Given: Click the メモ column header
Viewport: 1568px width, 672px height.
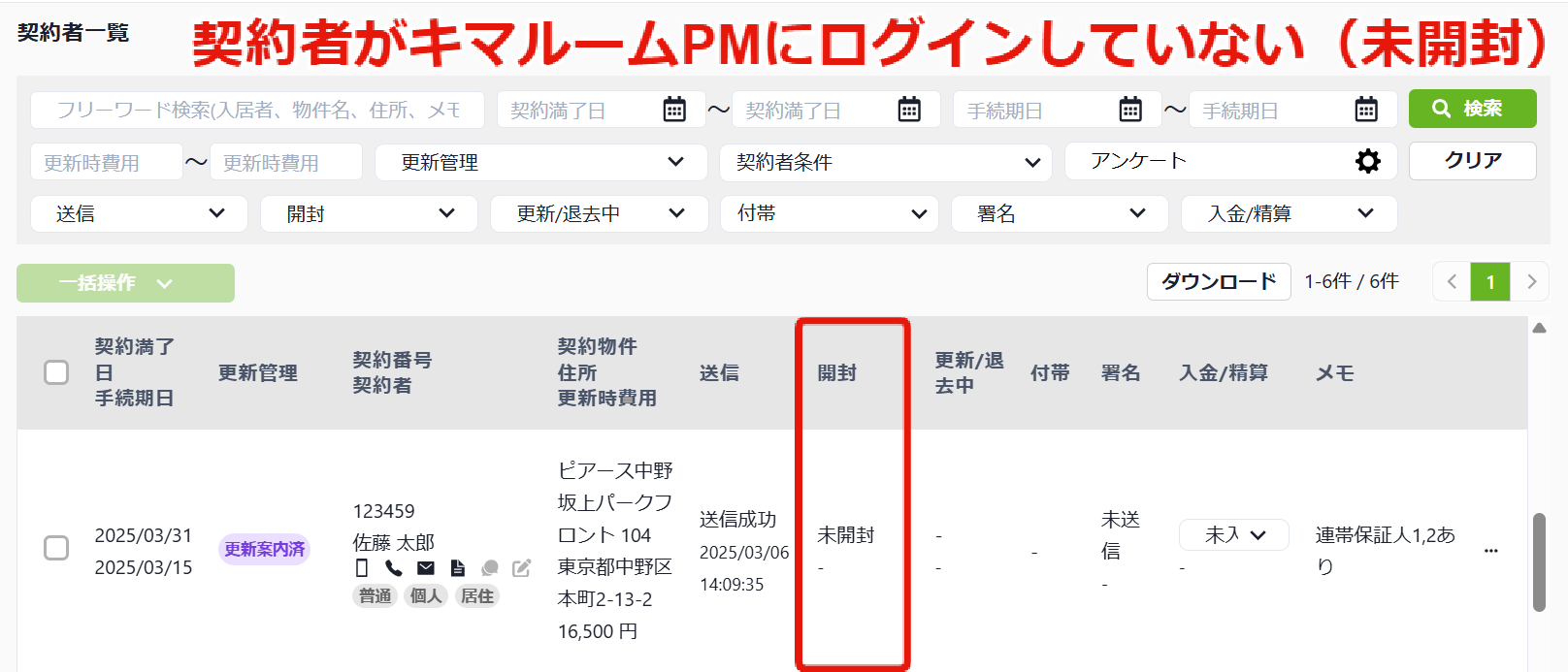Looking at the screenshot, I should pyautogui.click(x=1334, y=372).
